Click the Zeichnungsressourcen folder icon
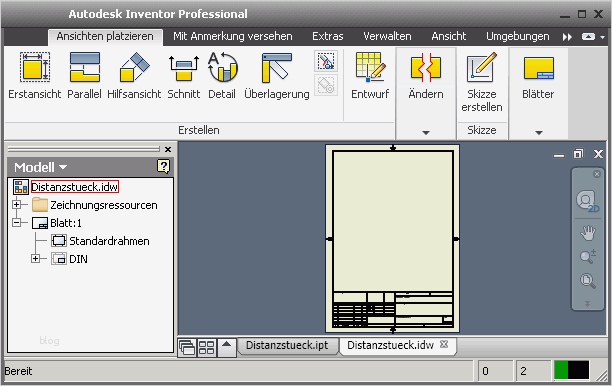The height and width of the screenshot is (386, 612). (40, 205)
